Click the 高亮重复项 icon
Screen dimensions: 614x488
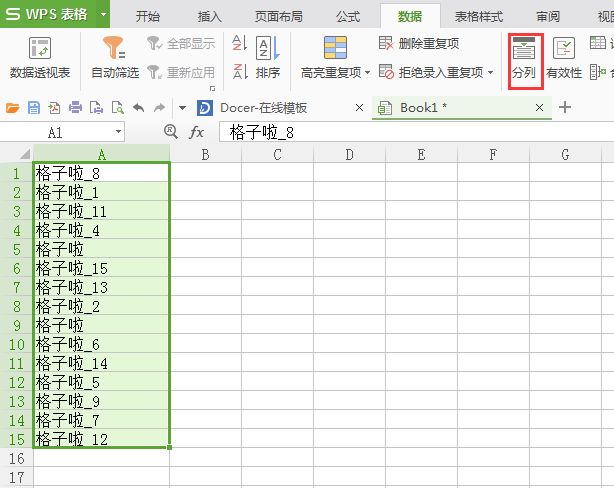[335, 48]
